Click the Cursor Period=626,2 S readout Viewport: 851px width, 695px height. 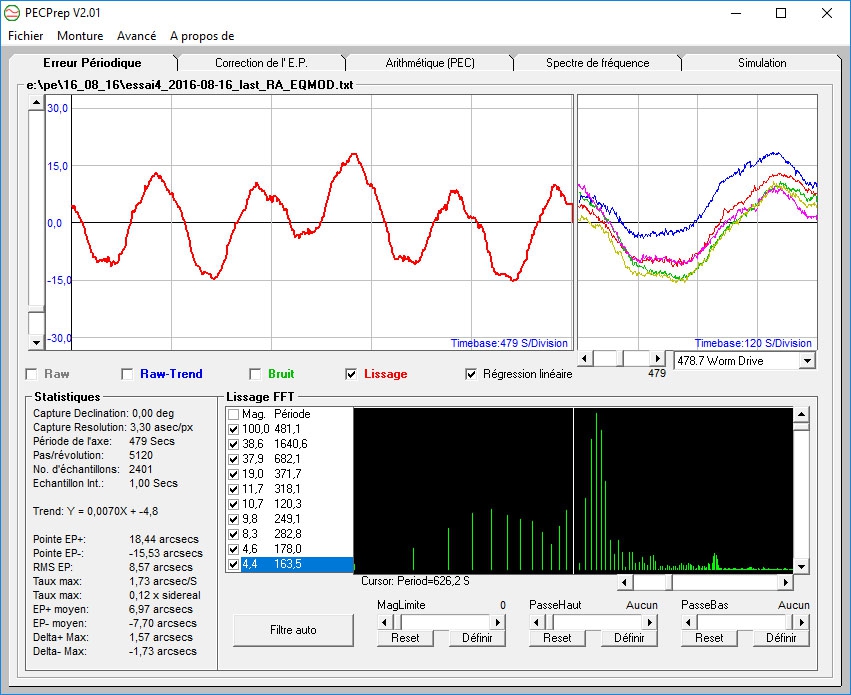416,582
